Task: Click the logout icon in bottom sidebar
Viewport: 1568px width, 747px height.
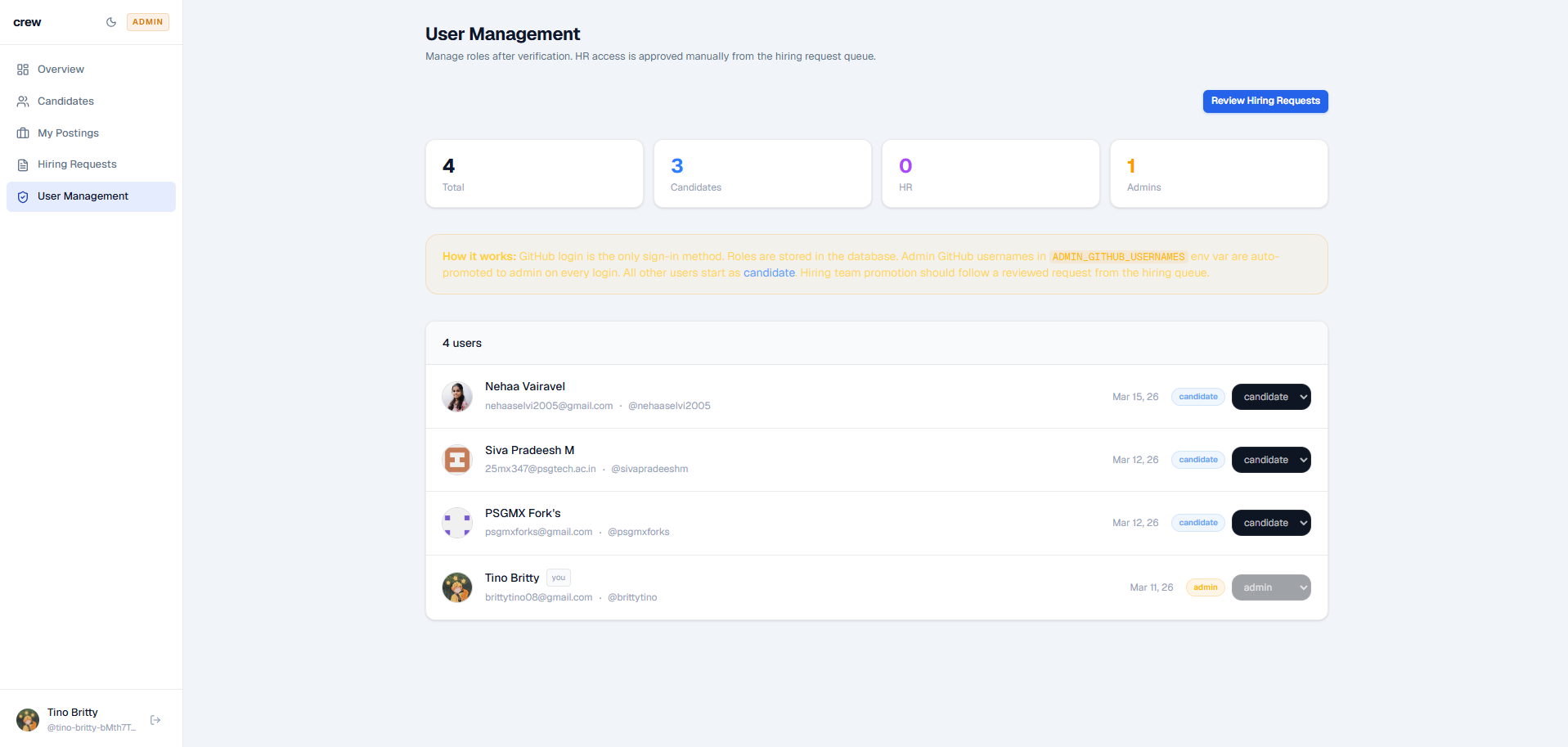Action: (155, 719)
